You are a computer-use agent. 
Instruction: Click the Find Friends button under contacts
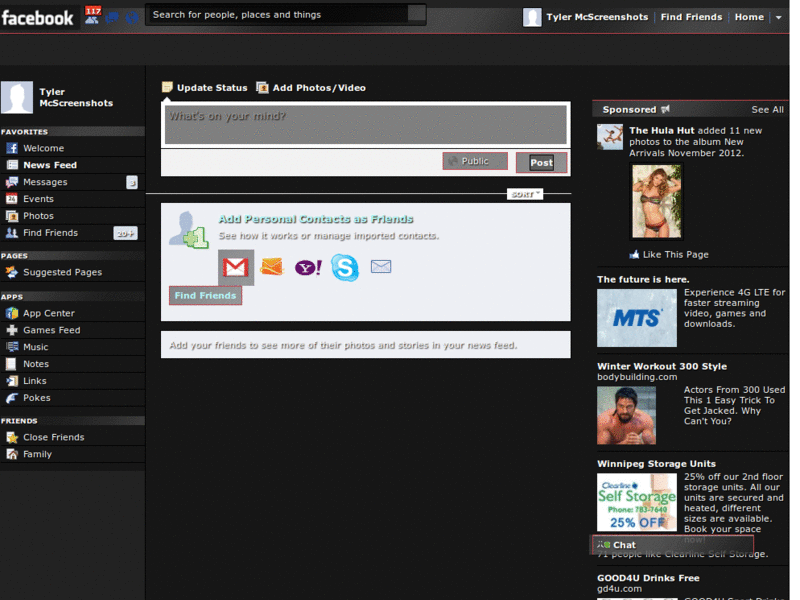click(206, 296)
